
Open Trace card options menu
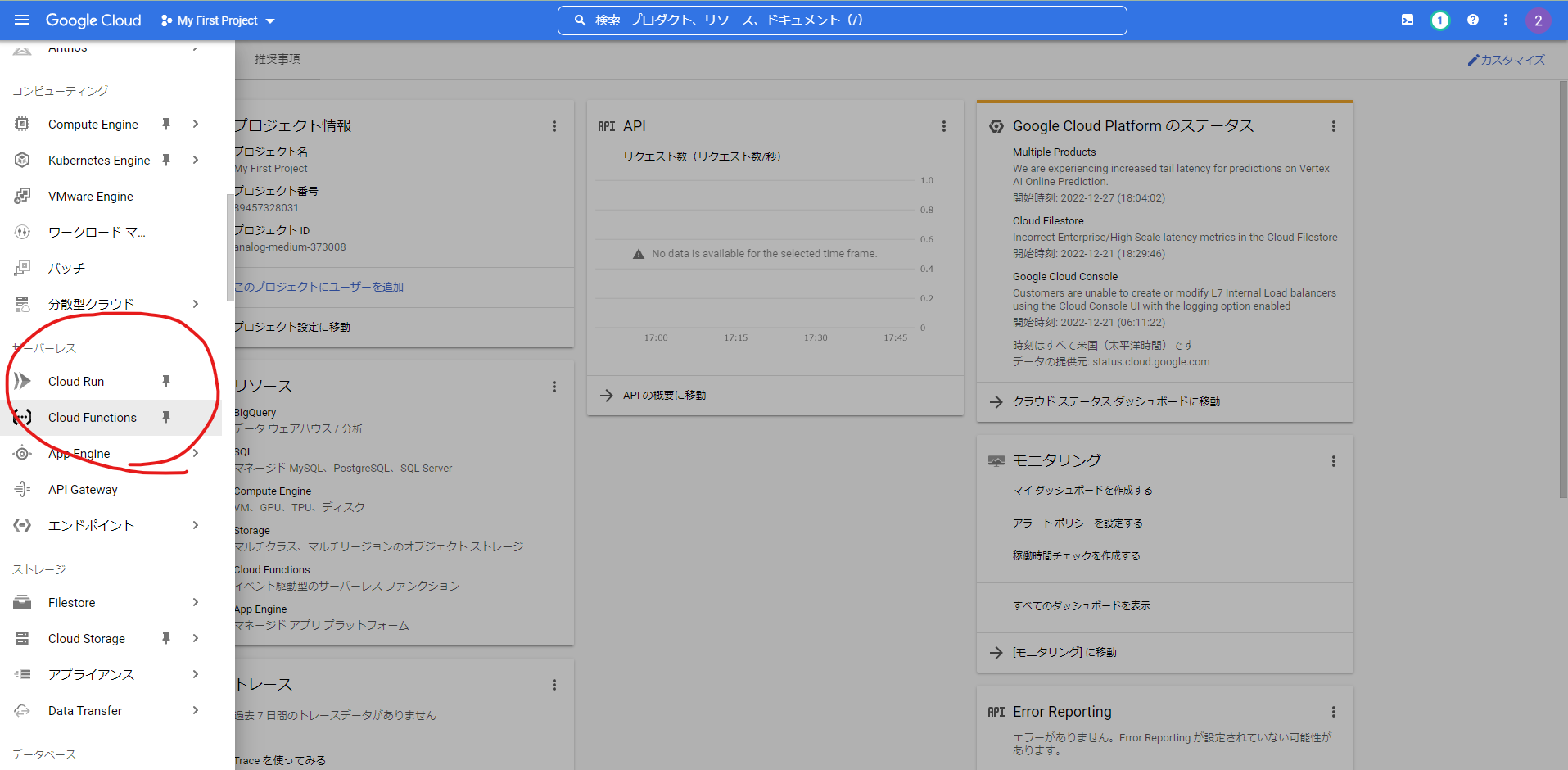click(x=554, y=685)
